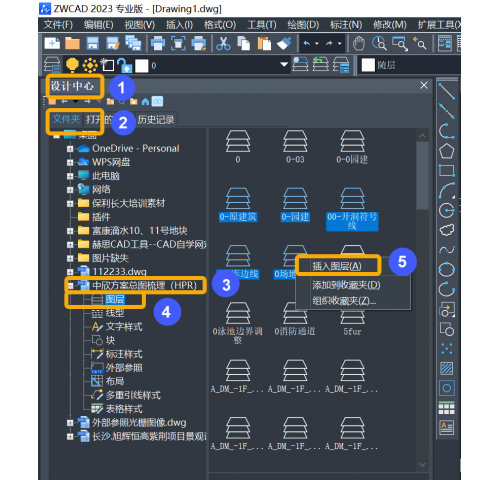Select the Polygon draw tool

447,151
